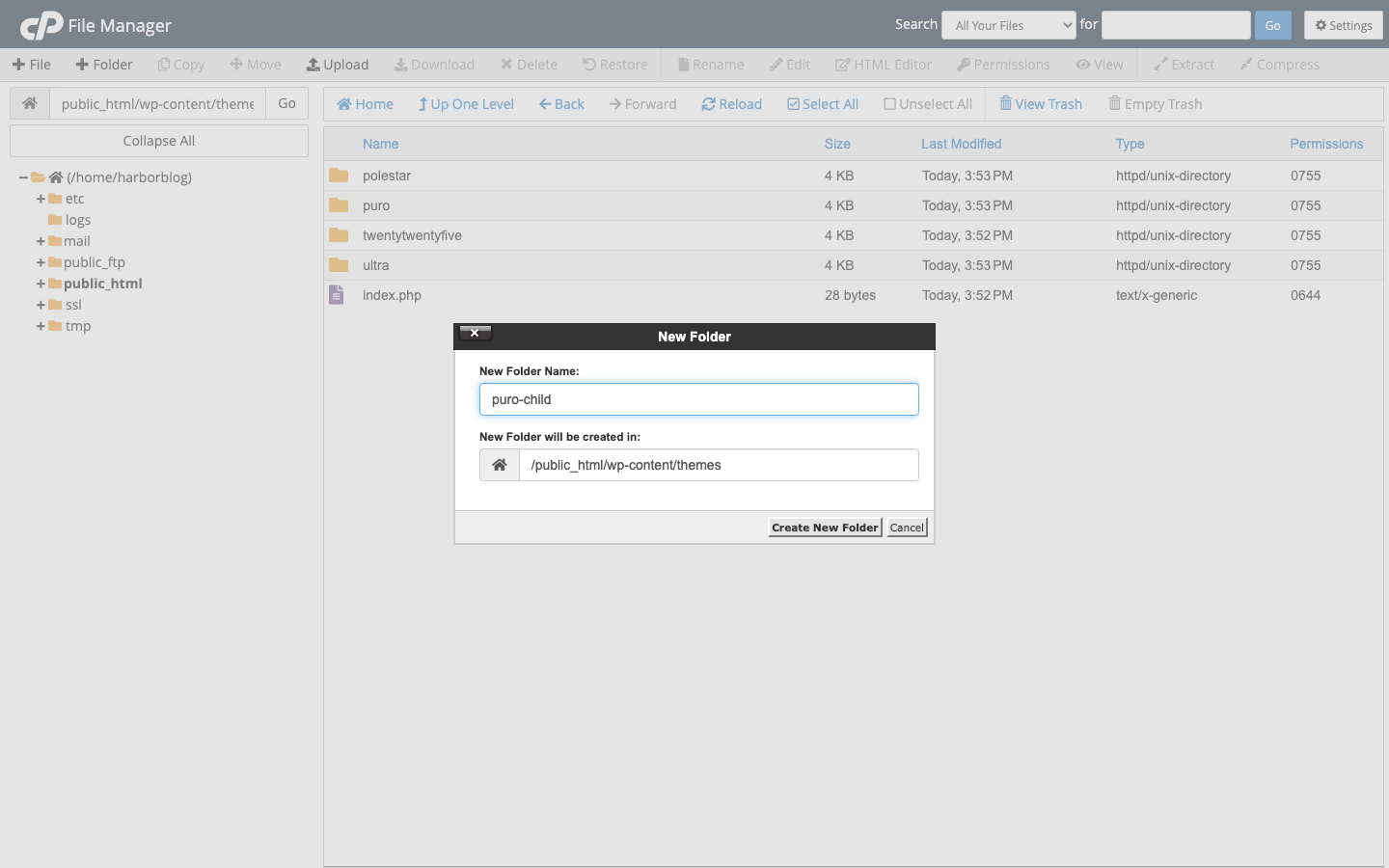The height and width of the screenshot is (868, 1389).
Task: Collapse the /home/harborblog root node
Action: (x=23, y=177)
